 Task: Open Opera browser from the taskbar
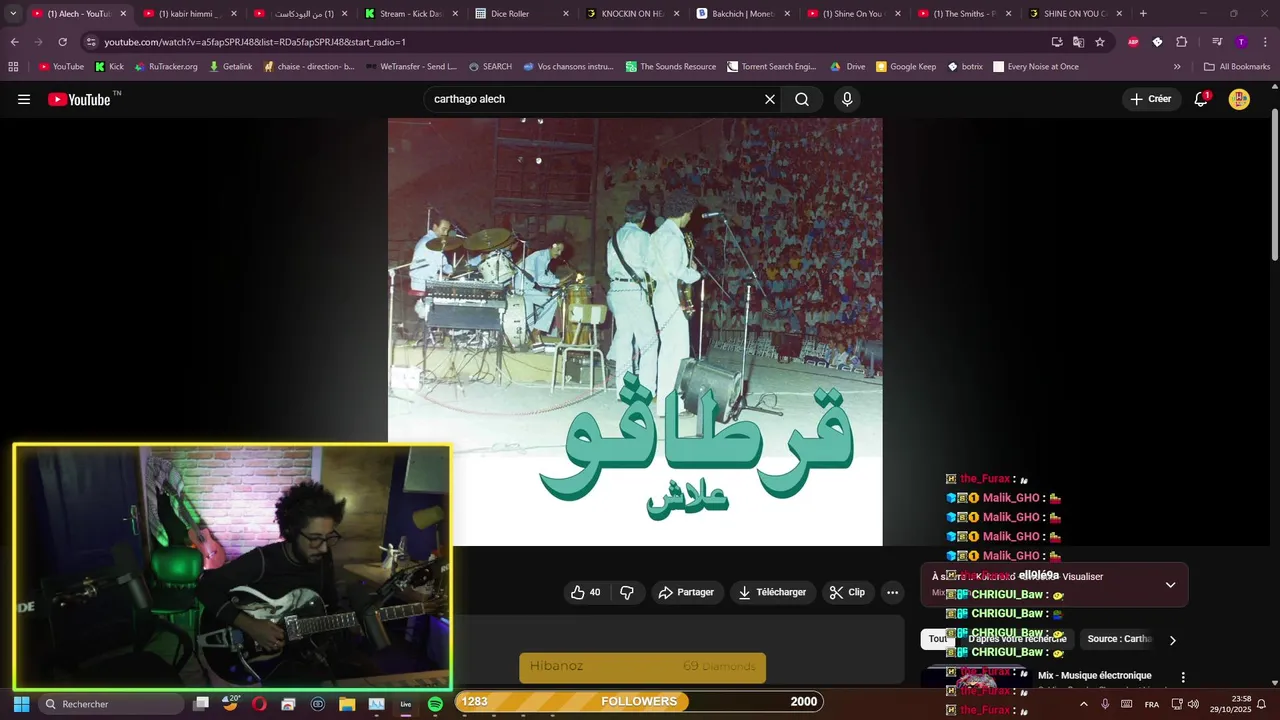coord(259,704)
